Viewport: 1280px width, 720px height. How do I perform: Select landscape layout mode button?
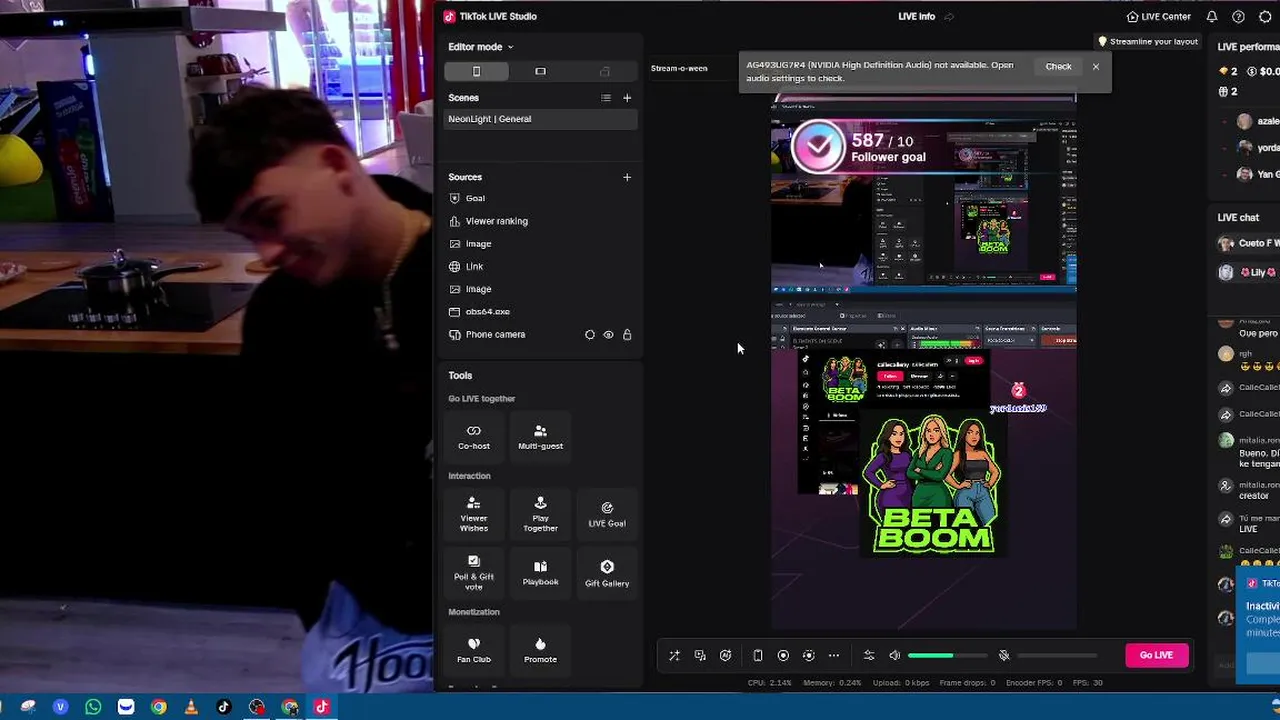pyautogui.click(x=540, y=71)
